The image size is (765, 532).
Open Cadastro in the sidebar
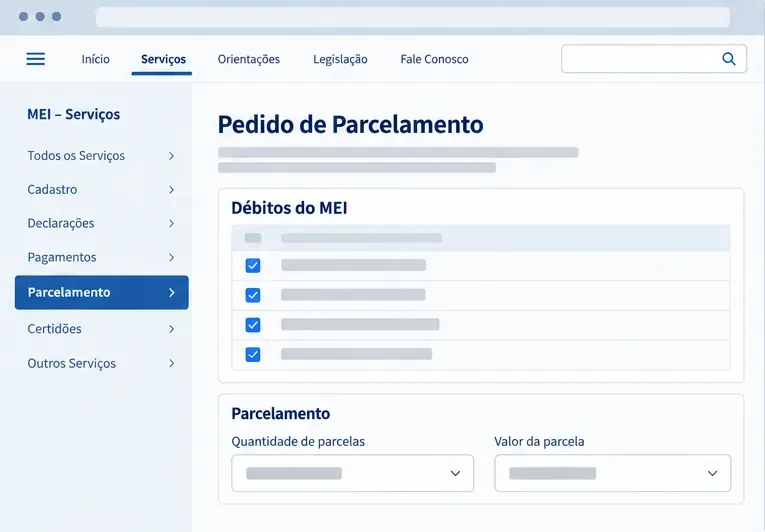point(101,189)
